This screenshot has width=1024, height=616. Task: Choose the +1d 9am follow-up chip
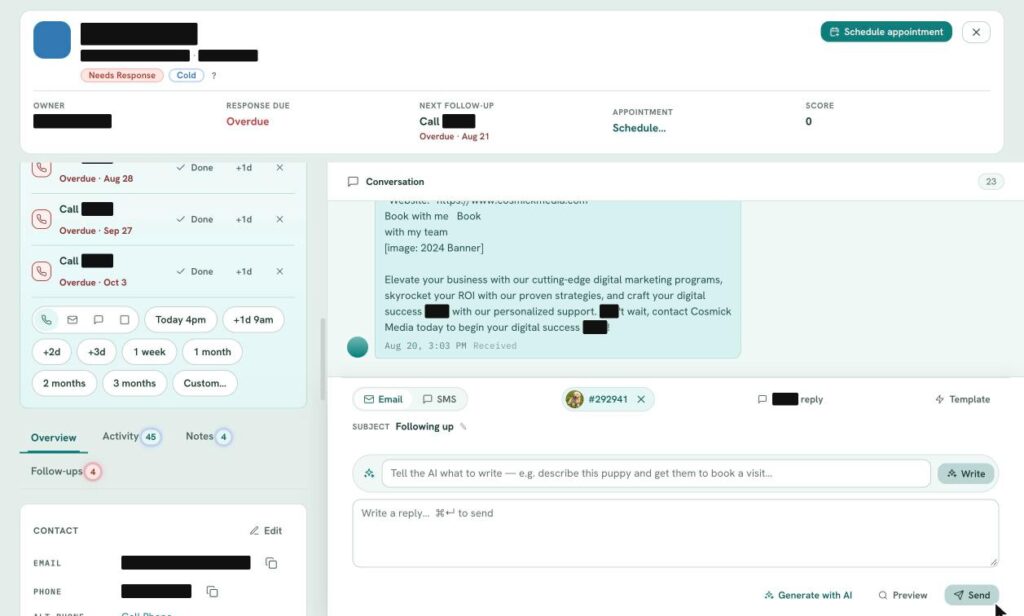pyautogui.click(x=253, y=319)
